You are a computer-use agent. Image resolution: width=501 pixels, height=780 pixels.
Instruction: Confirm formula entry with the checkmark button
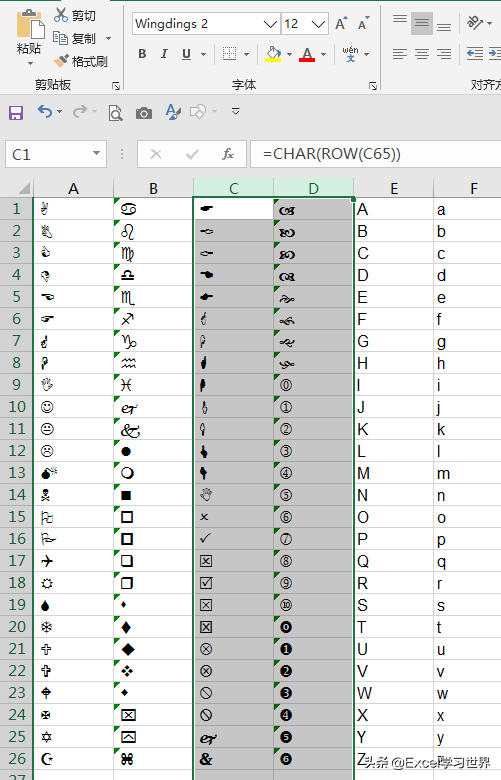[x=192, y=154]
